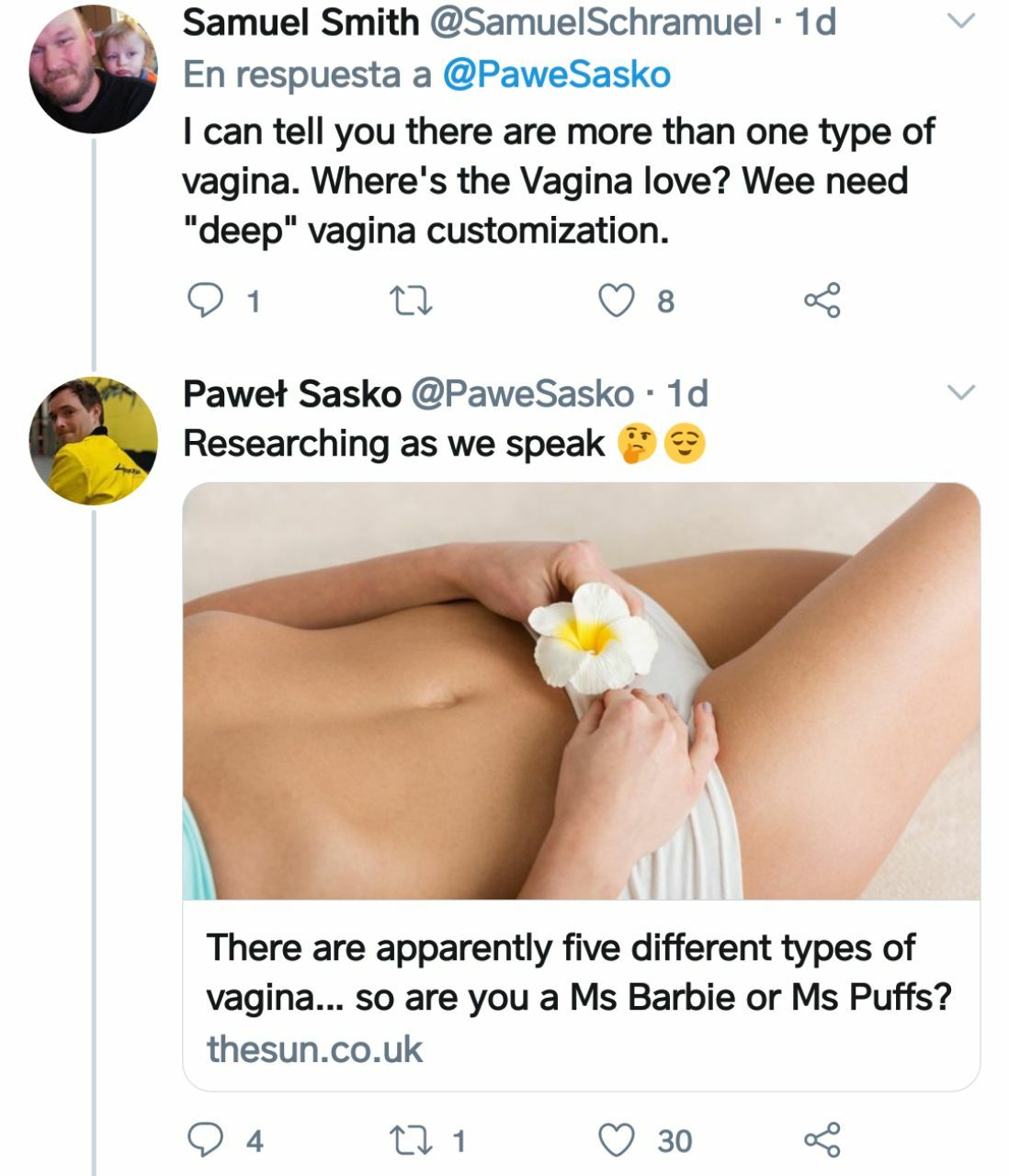Like Paweł Sasko's tweet
The width and height of the screenshot is (1009, 1176).
(617, 1140)
